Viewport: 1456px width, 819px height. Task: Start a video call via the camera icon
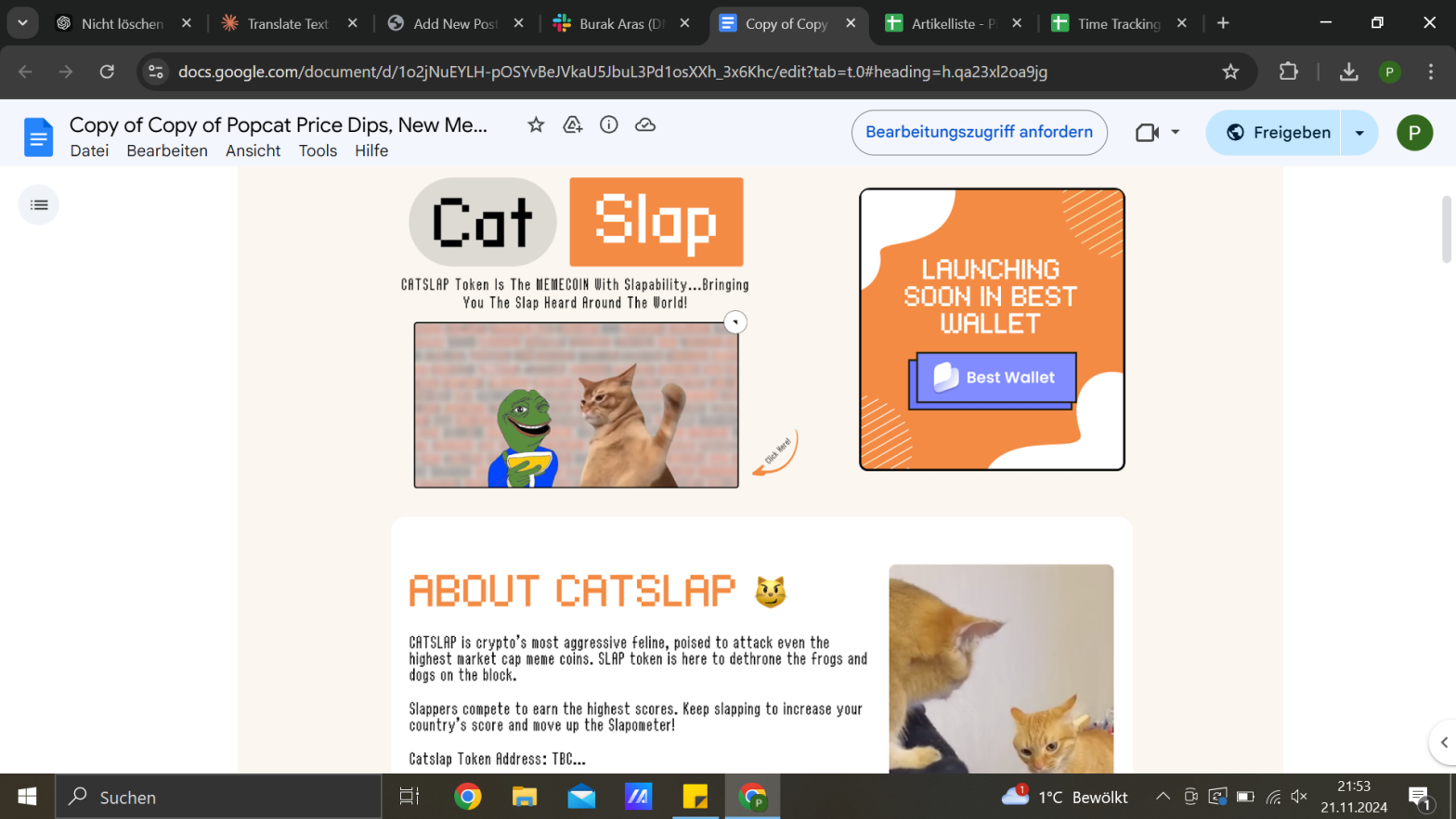point(1148,133)
